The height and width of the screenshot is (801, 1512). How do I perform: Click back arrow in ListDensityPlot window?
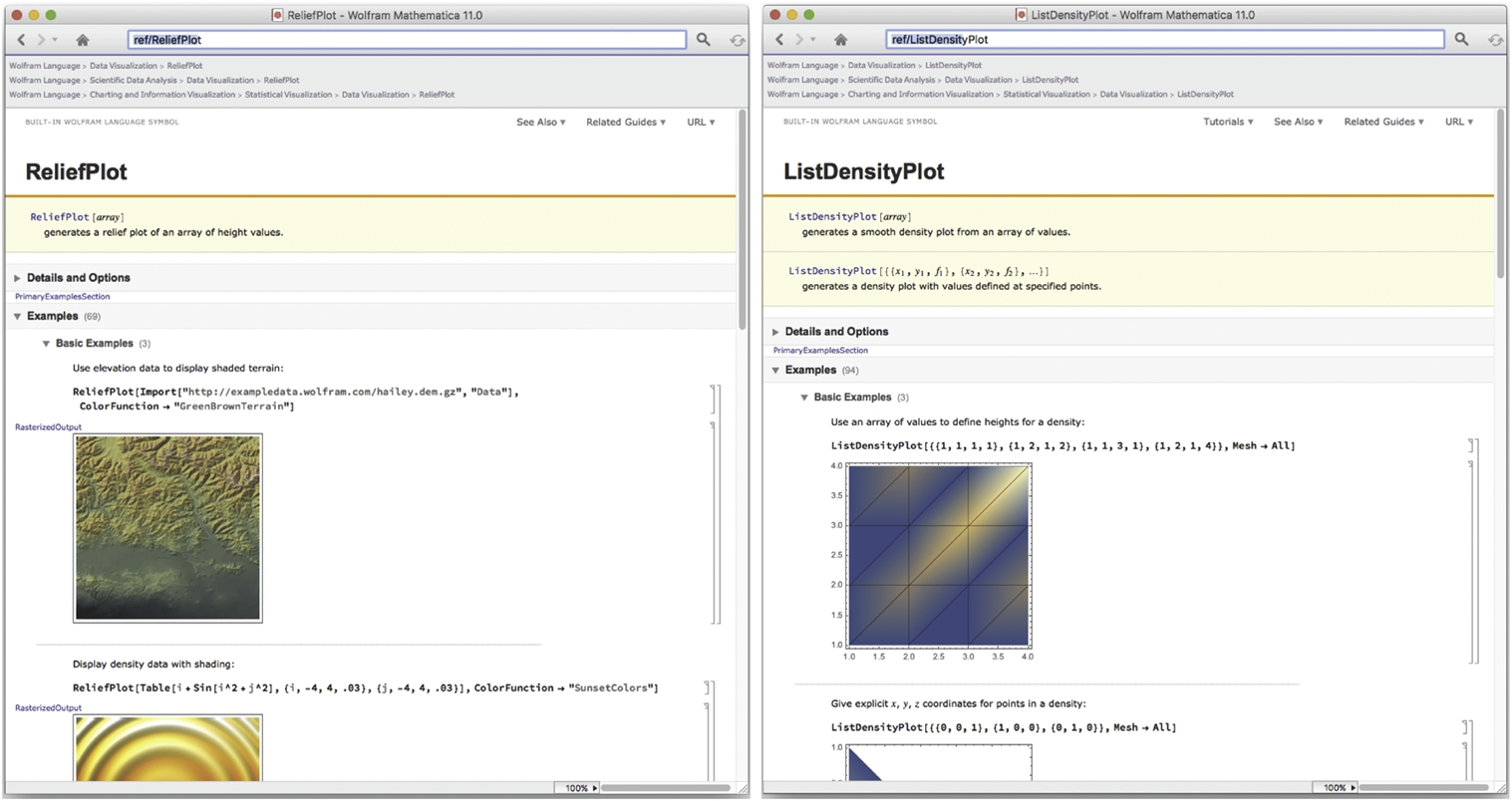779,40
